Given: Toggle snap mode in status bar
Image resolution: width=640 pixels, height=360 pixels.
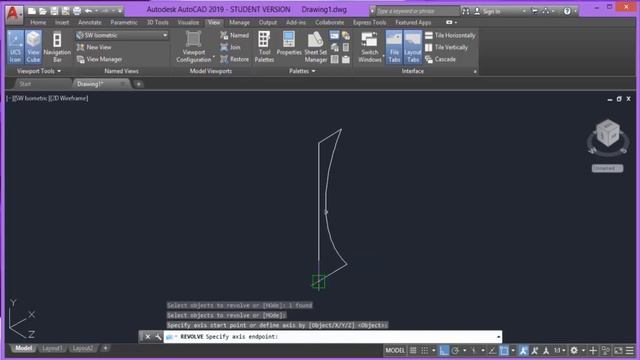Looking at the screenshot, I should click(x=424, y=350).
